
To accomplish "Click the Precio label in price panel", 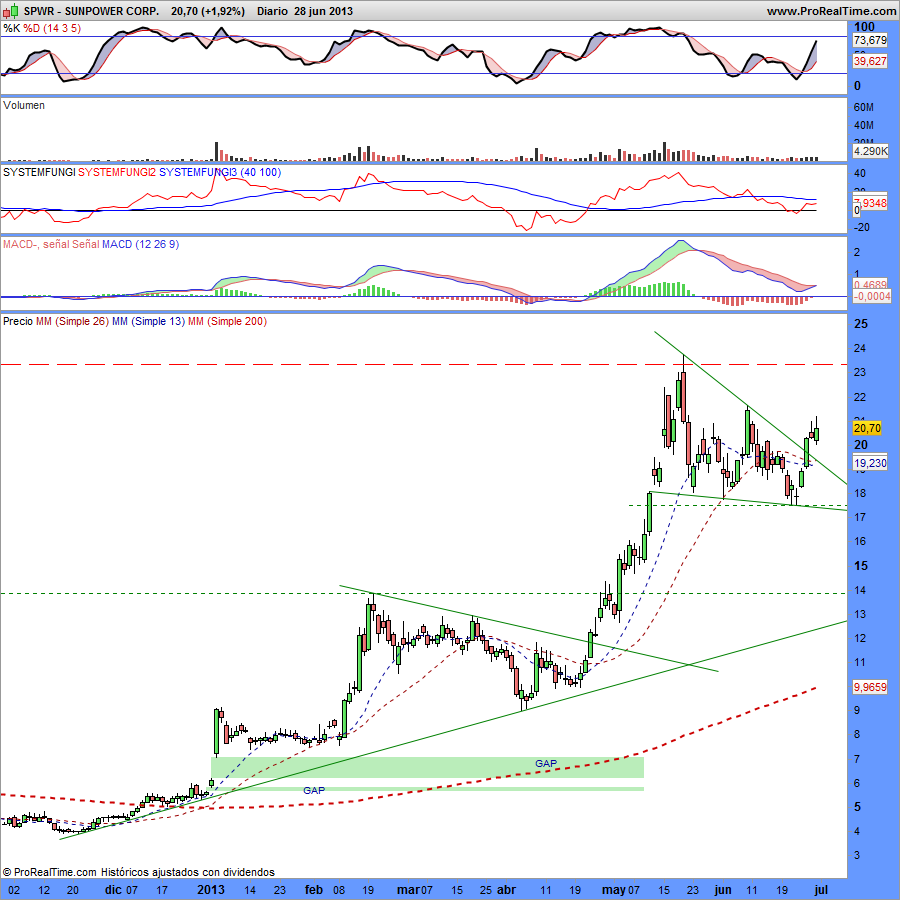I will tap(18, 321).
